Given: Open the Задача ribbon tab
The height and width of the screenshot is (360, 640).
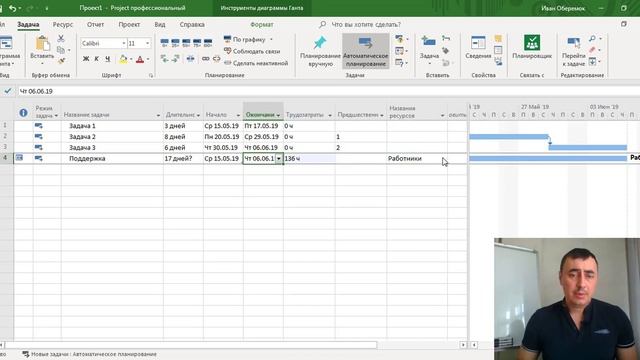Looking at the screenshot, I should [x=28, y=24].
